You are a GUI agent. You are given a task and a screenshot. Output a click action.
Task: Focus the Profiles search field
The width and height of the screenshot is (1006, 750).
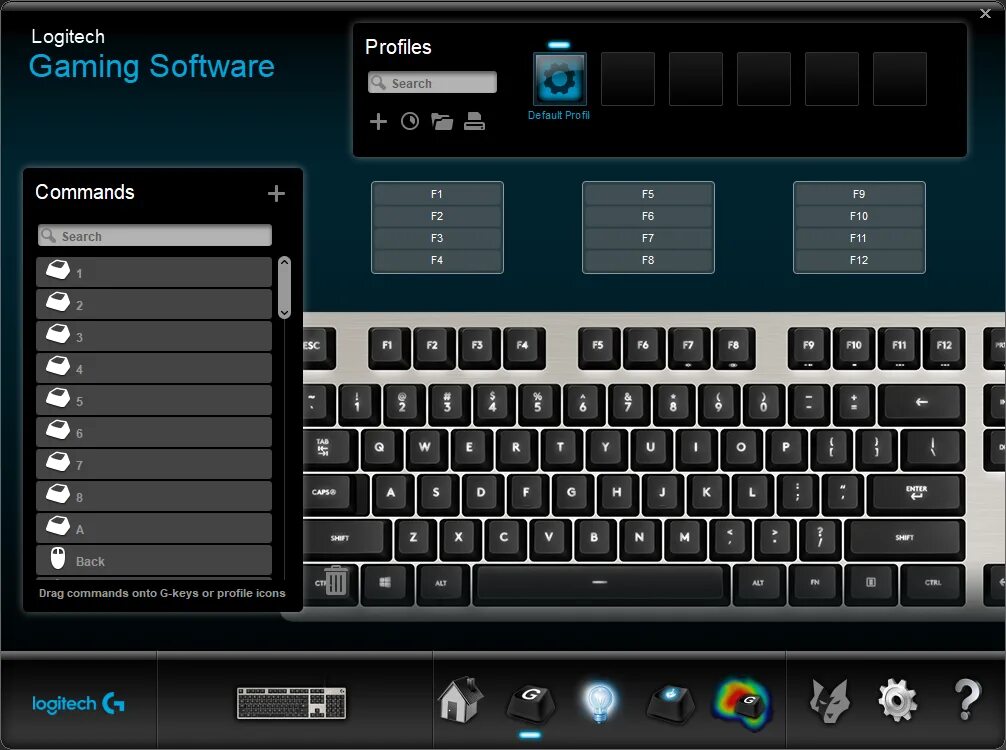click(x=432, y=83)
